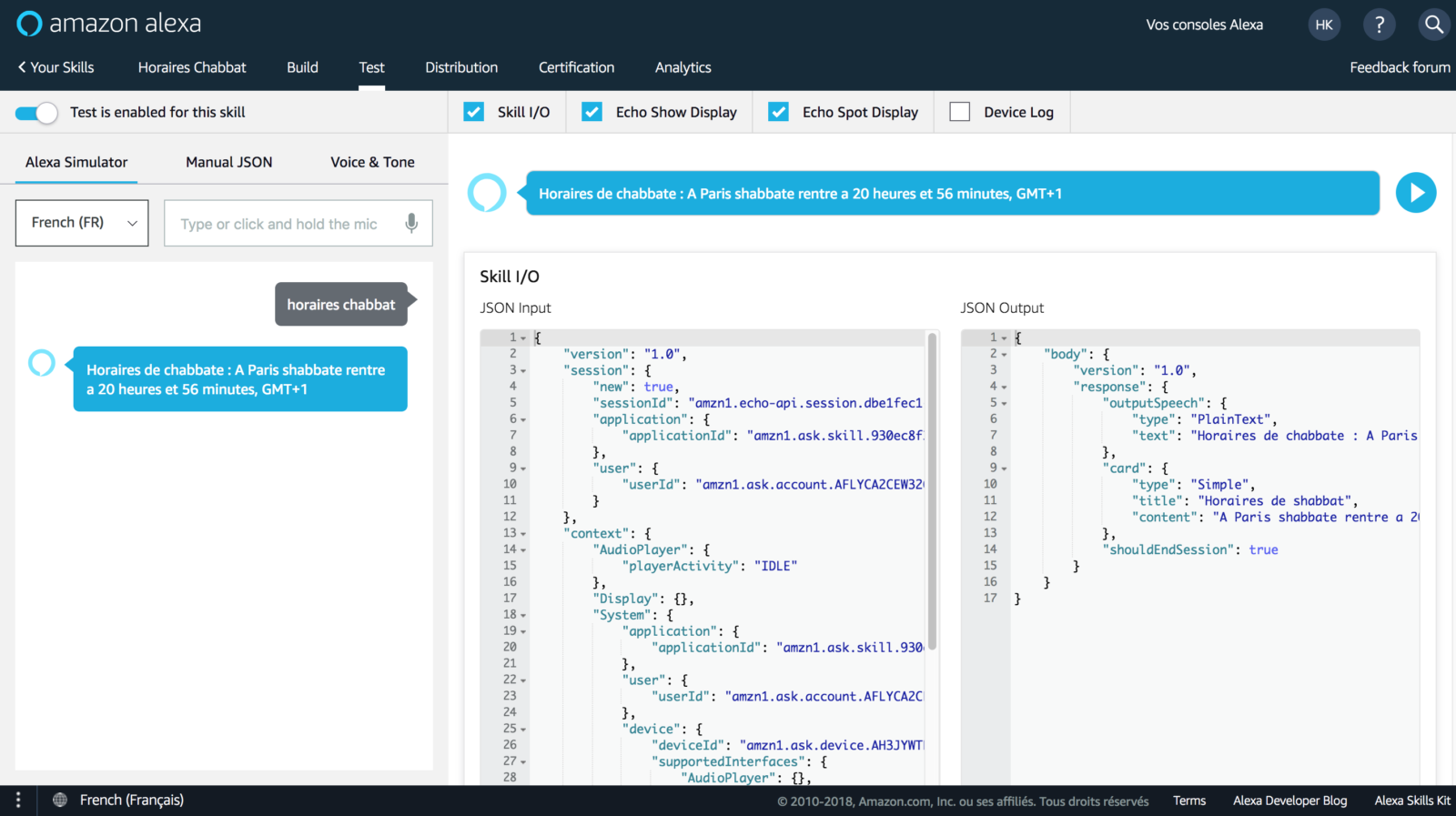The width and height of the screenshot is (1456, 816).
Task: Collapse the "System" block at line 18
Action: (523, 616)
